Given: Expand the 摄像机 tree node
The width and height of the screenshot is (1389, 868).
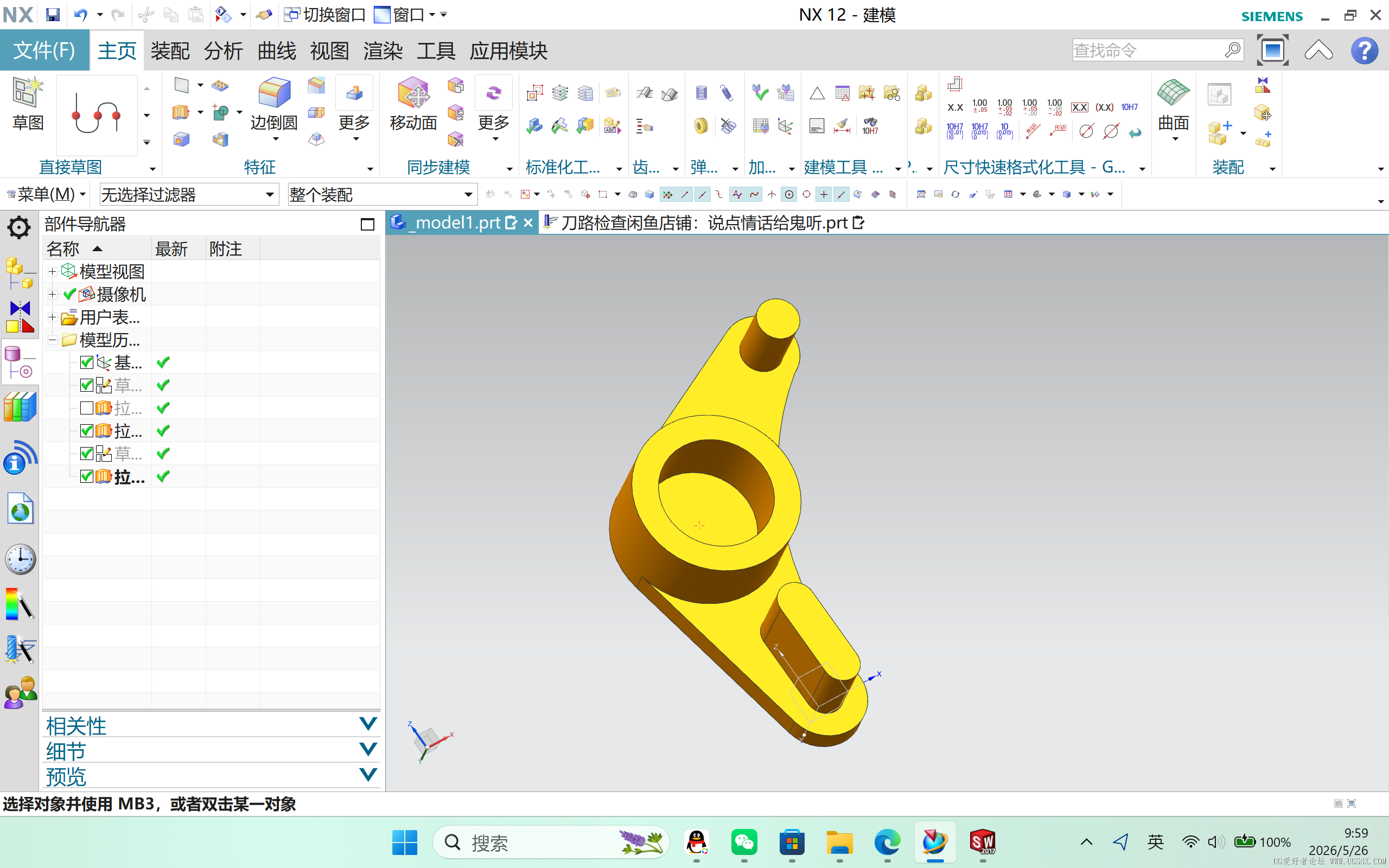Looking at the screenshot, I should coord(52,295).
